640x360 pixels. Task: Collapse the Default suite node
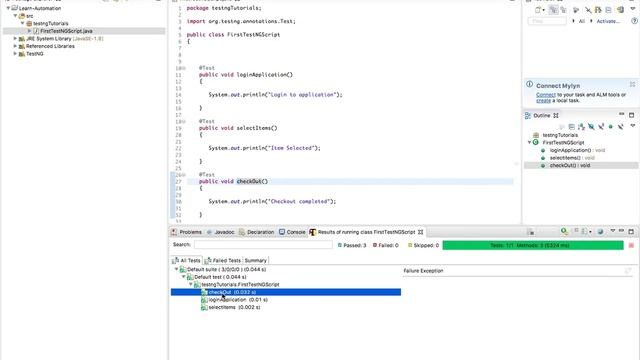tap(176, 269)
